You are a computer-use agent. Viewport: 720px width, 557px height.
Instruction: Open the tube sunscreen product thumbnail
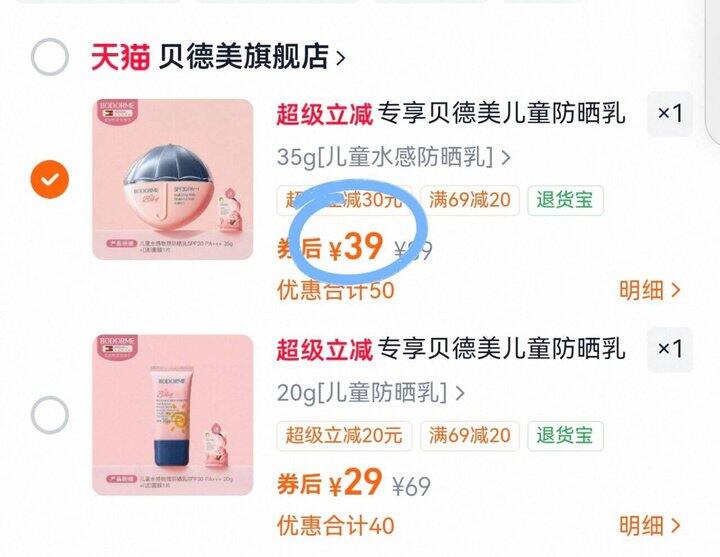pyautogui.click(x=173, y=415)
